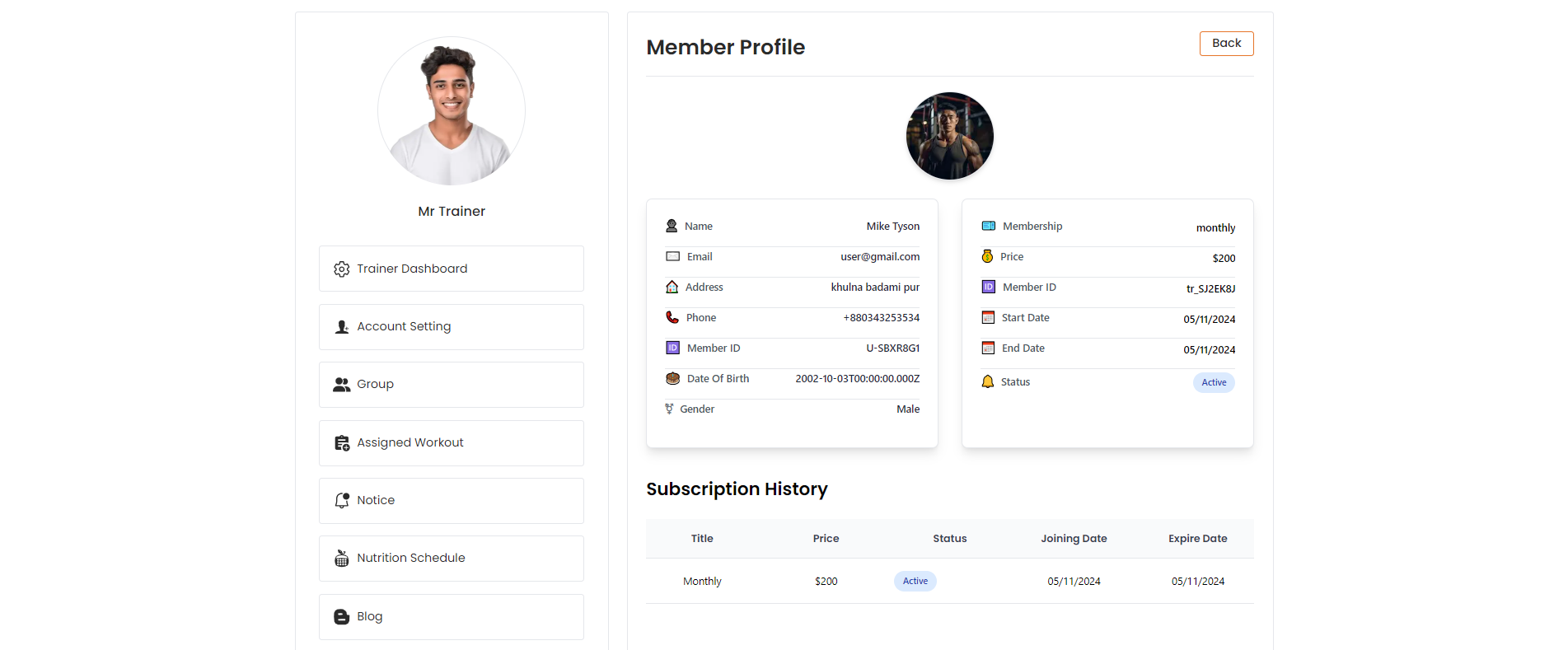Click the Assigned Workout clipboard icon
The width and height of the screenshot is (1568, 650).
tap(342, 443)
